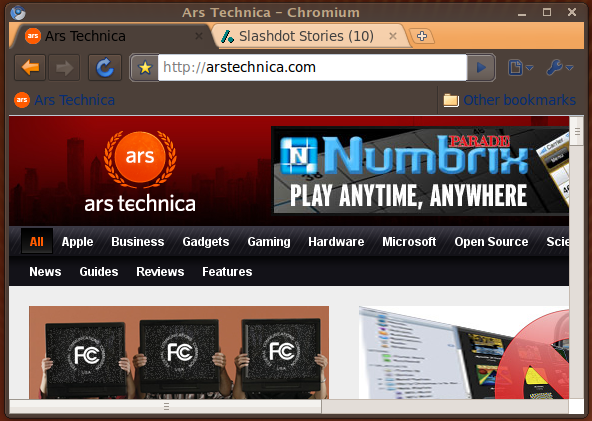This screenshot has height=421, width=592.
Task: Close the Ars Technica tab
Action: coord(199,36)
